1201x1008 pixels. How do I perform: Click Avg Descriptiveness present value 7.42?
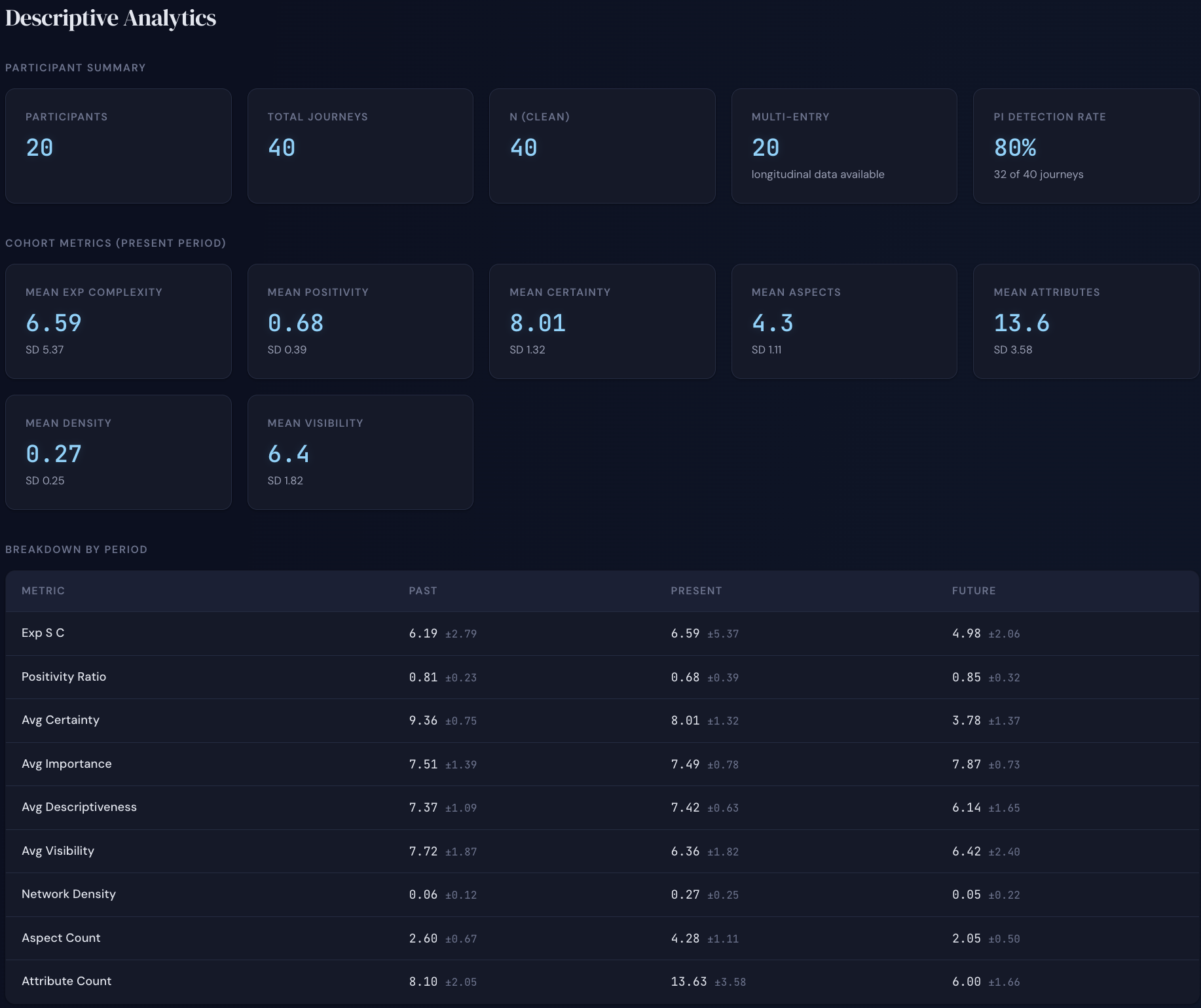click(x=685, y=808)
